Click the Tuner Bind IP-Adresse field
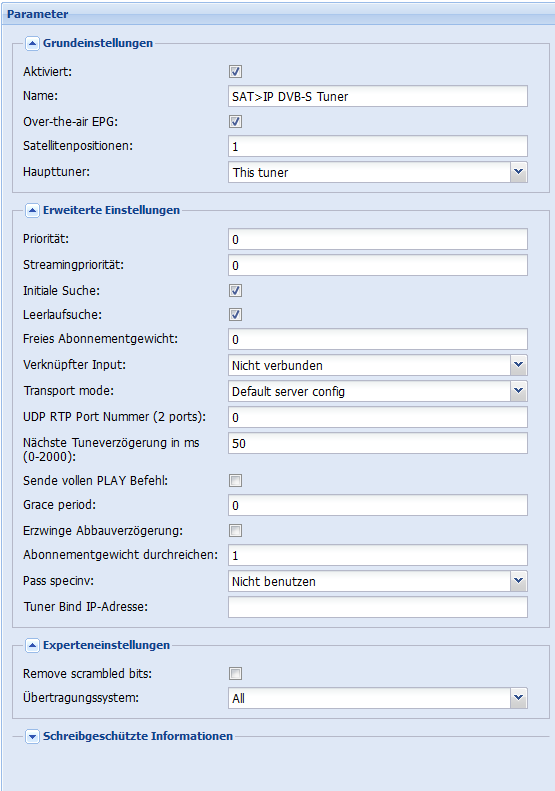Screen dimensions: 555x791 [x=378, y=607]
